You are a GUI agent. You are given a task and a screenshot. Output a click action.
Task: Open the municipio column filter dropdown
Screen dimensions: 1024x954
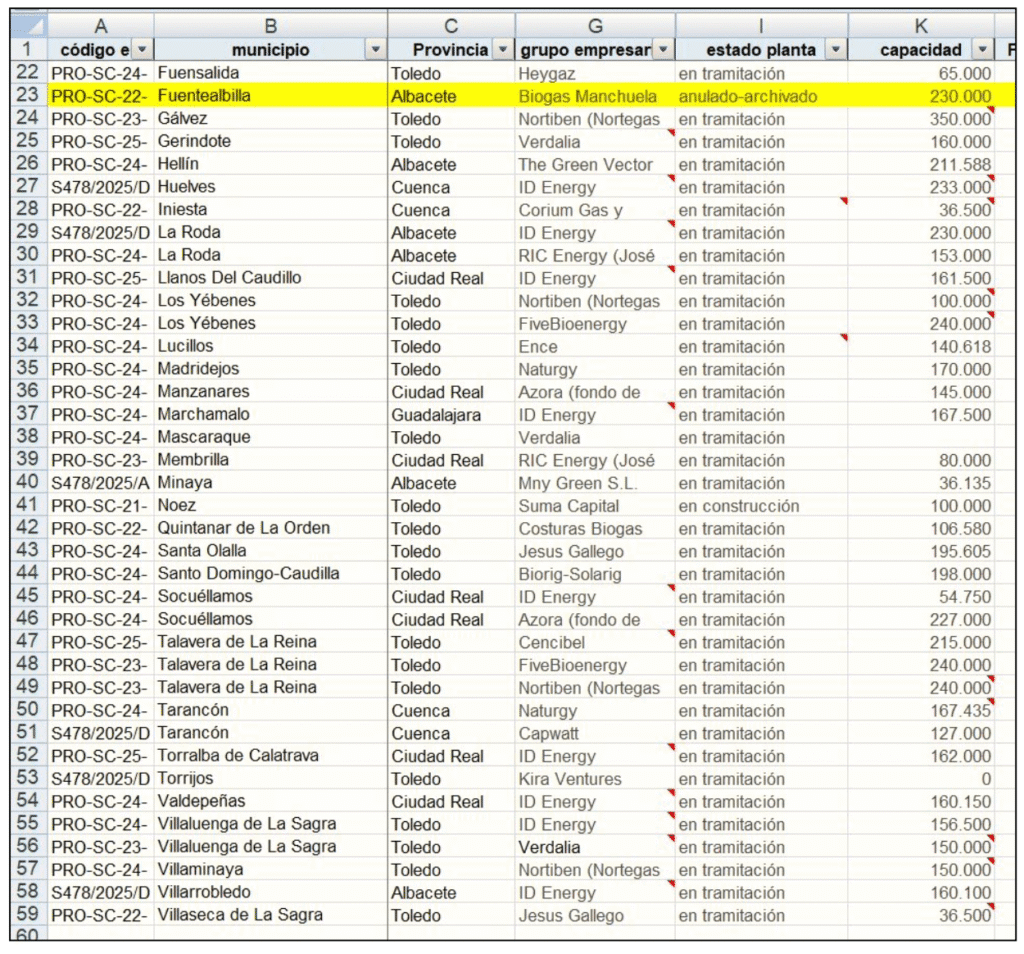pos(376,50)
